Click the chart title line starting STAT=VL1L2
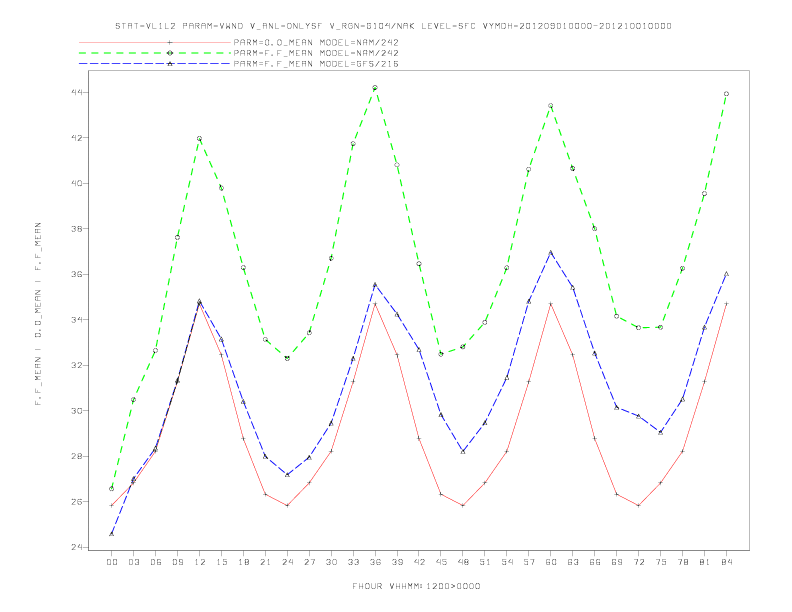 tap(393, 26)
